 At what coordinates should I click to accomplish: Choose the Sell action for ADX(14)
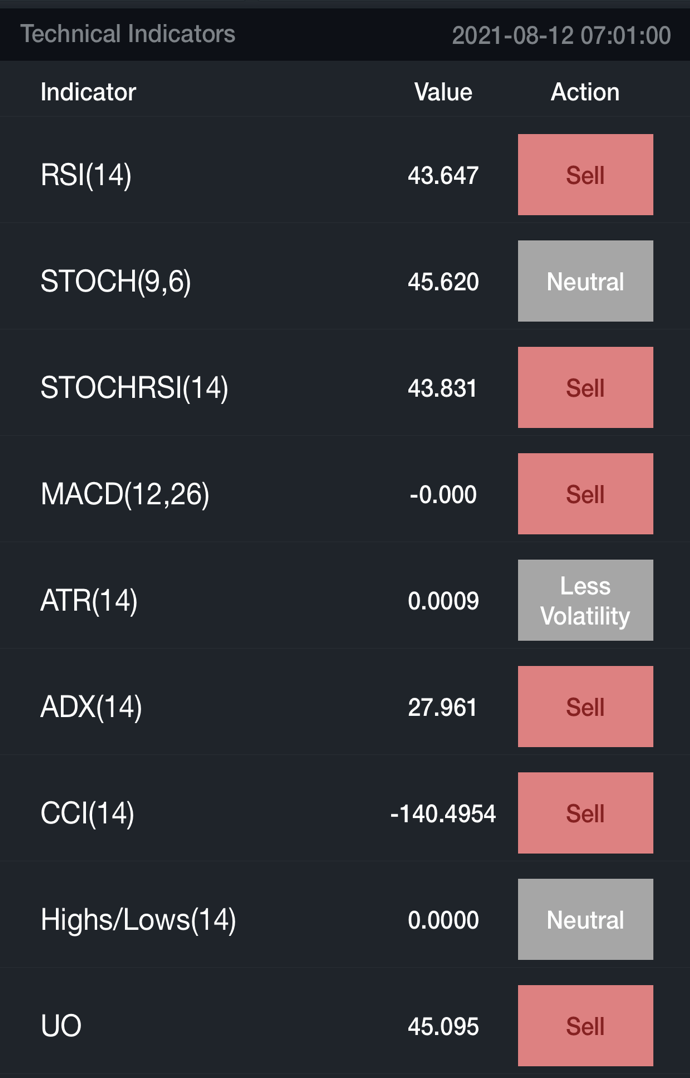[x=585, y=707]
